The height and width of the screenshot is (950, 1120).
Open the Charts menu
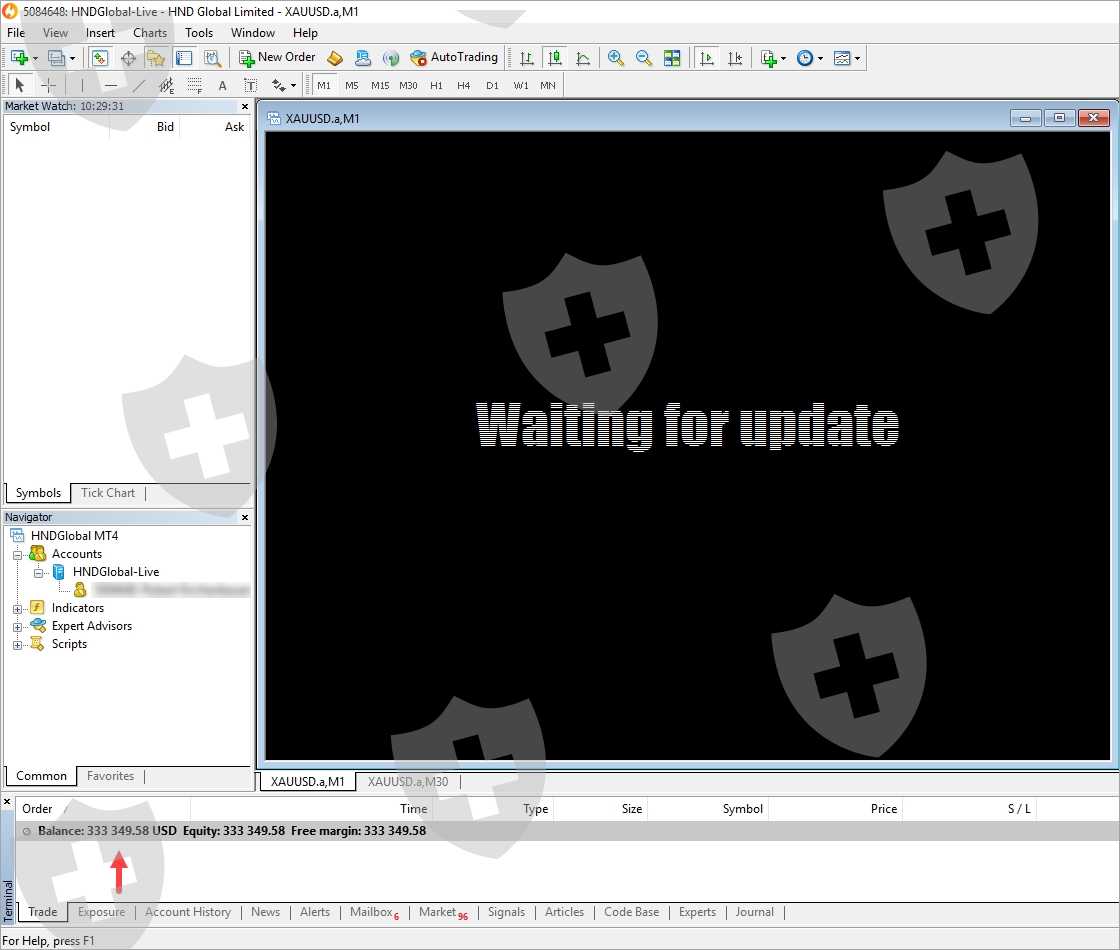(150, 33)
